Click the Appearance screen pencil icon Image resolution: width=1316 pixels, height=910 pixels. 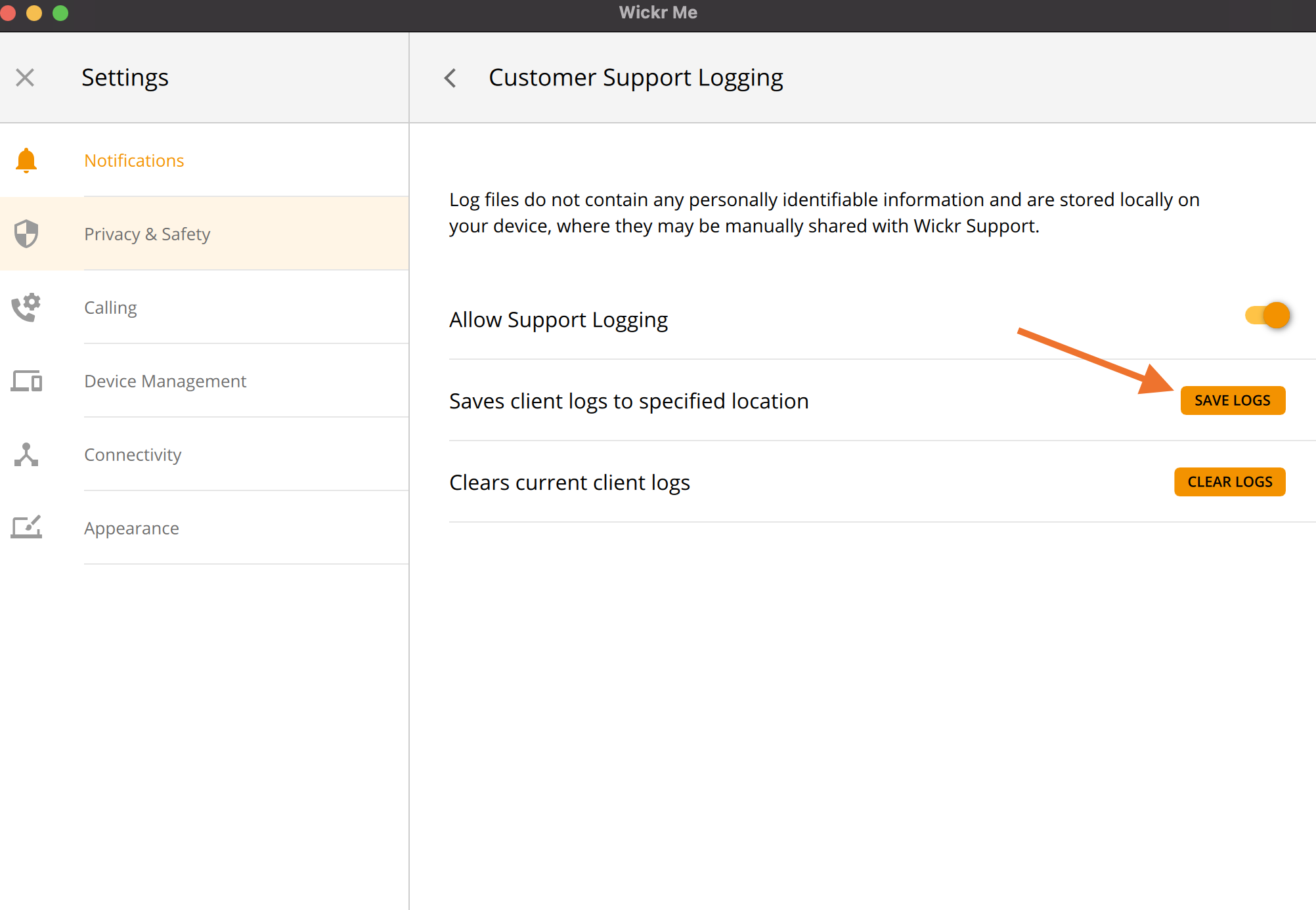pyautogui.click(x=26, y=527)
